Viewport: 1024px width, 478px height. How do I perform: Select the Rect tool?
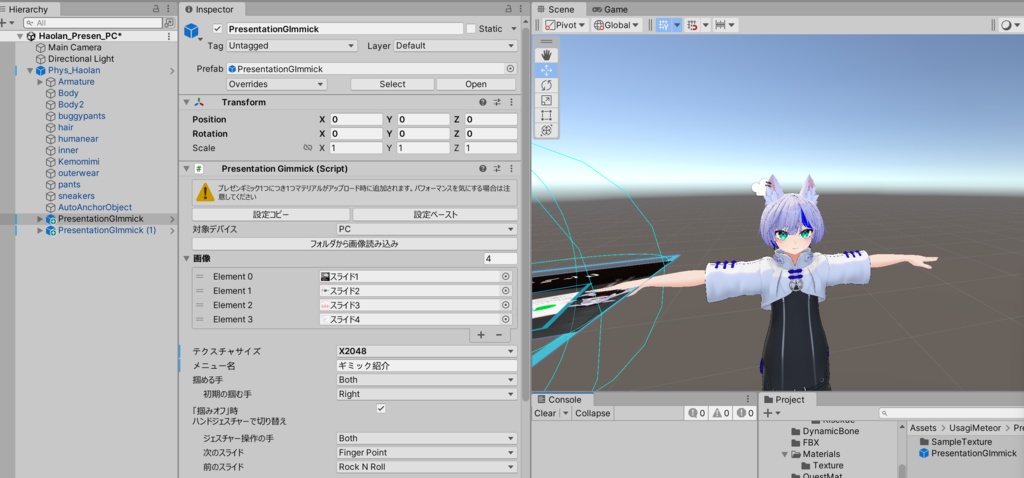547,116
